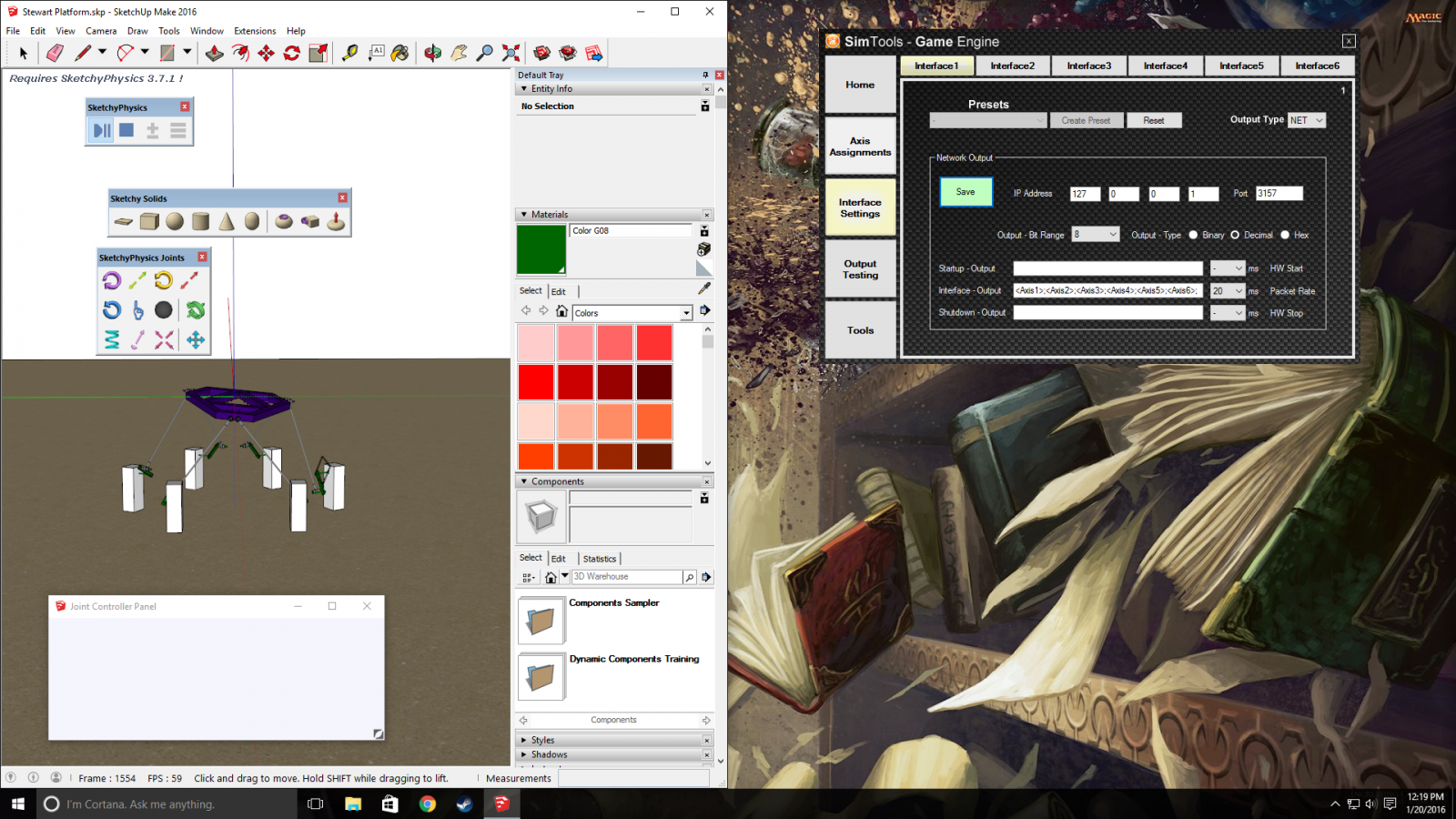Open Axis Assignments in SimTools

point(860,147)
